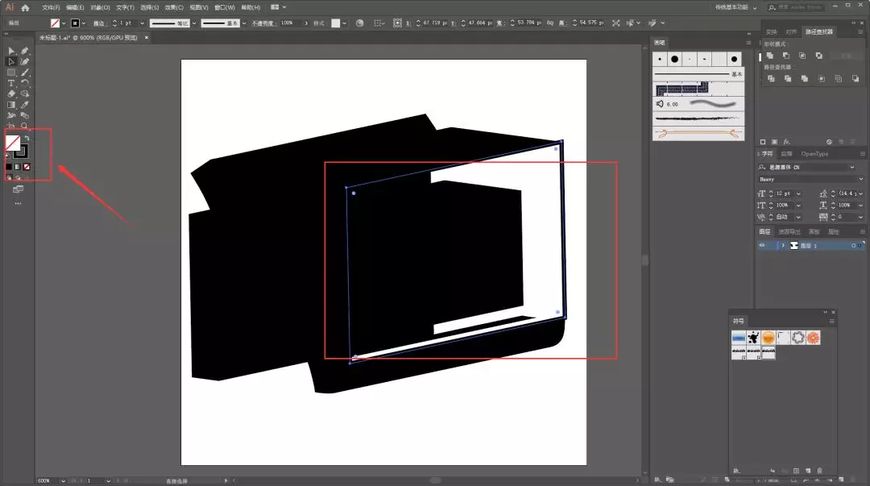Set paint mode to Gradient button
This screenshot has width=870, height=486.
click(x=18, y=167)
